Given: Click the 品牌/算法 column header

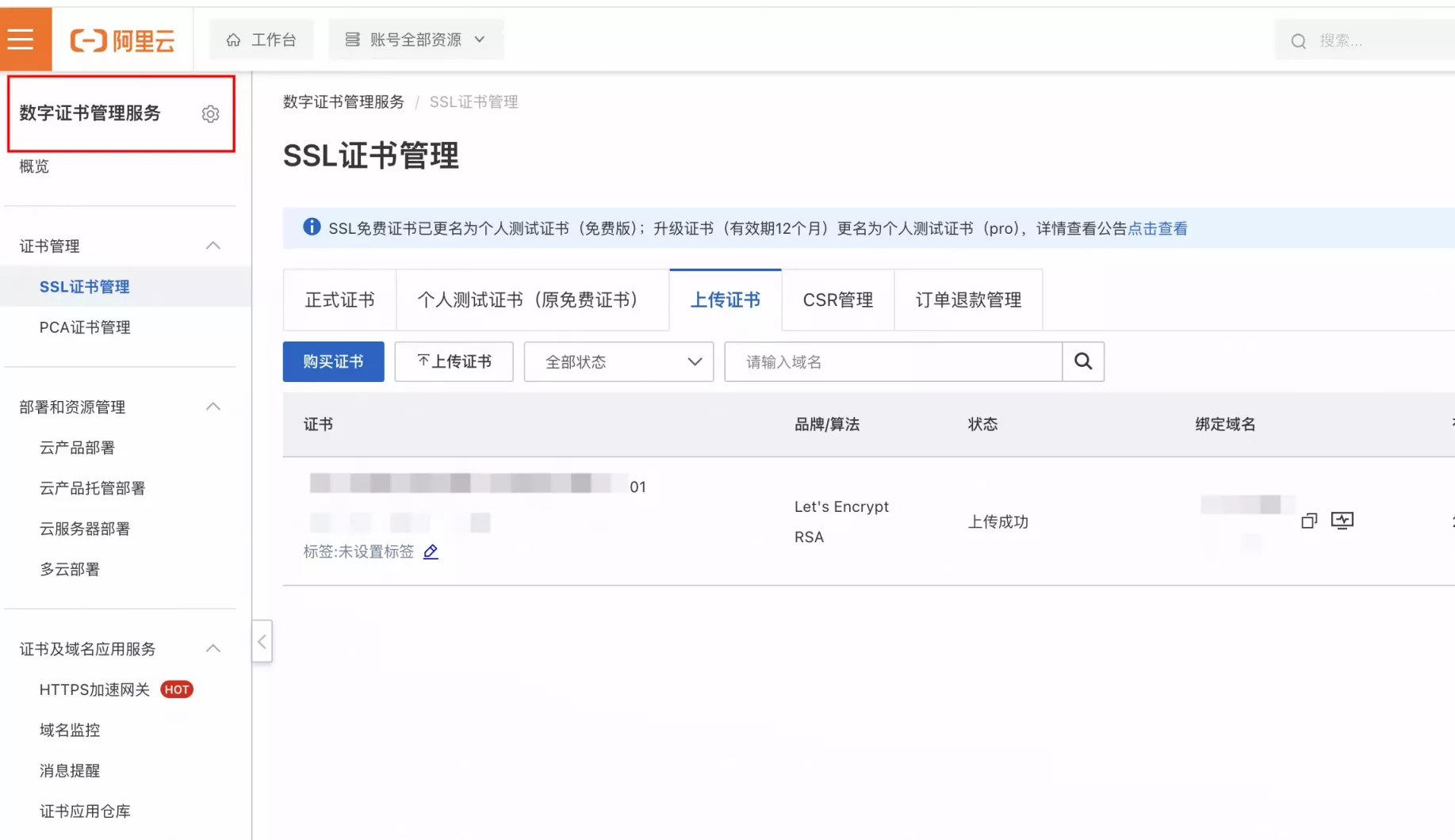Looking at the screenshot, I should pos(827,424).
